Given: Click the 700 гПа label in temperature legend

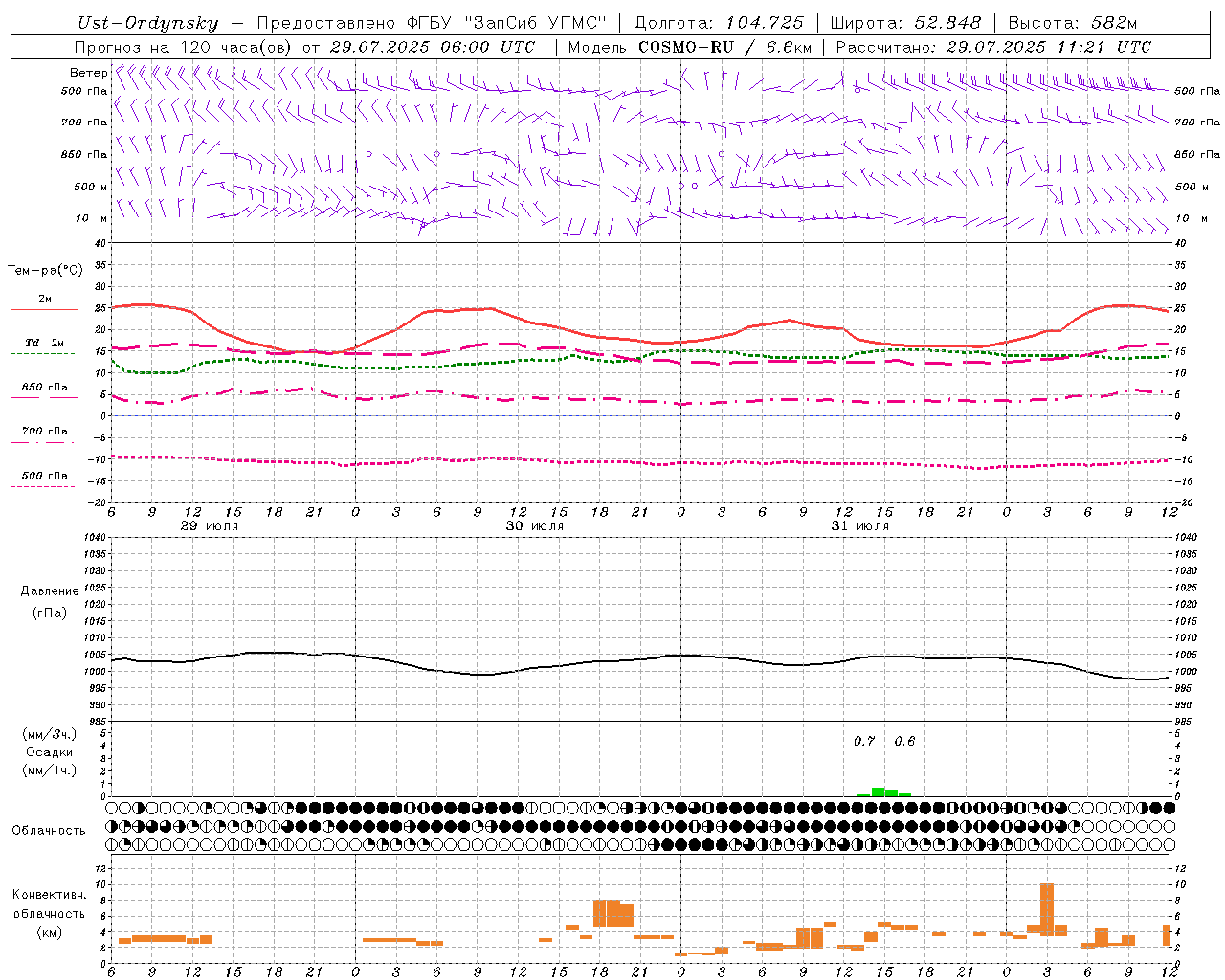Looking at the screenshot, I should (45, 432).
